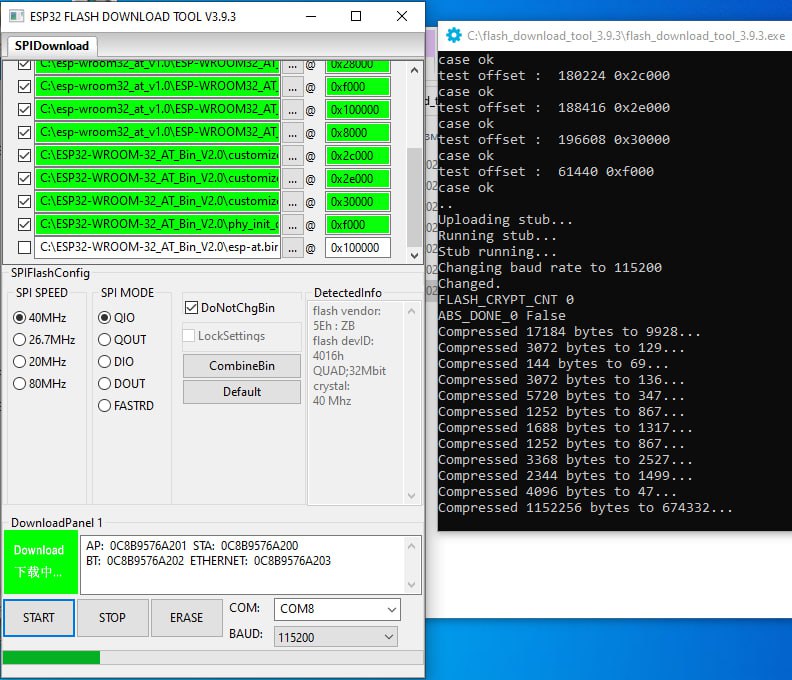Click the file list scrollbar up arrow

pos(414,70)
